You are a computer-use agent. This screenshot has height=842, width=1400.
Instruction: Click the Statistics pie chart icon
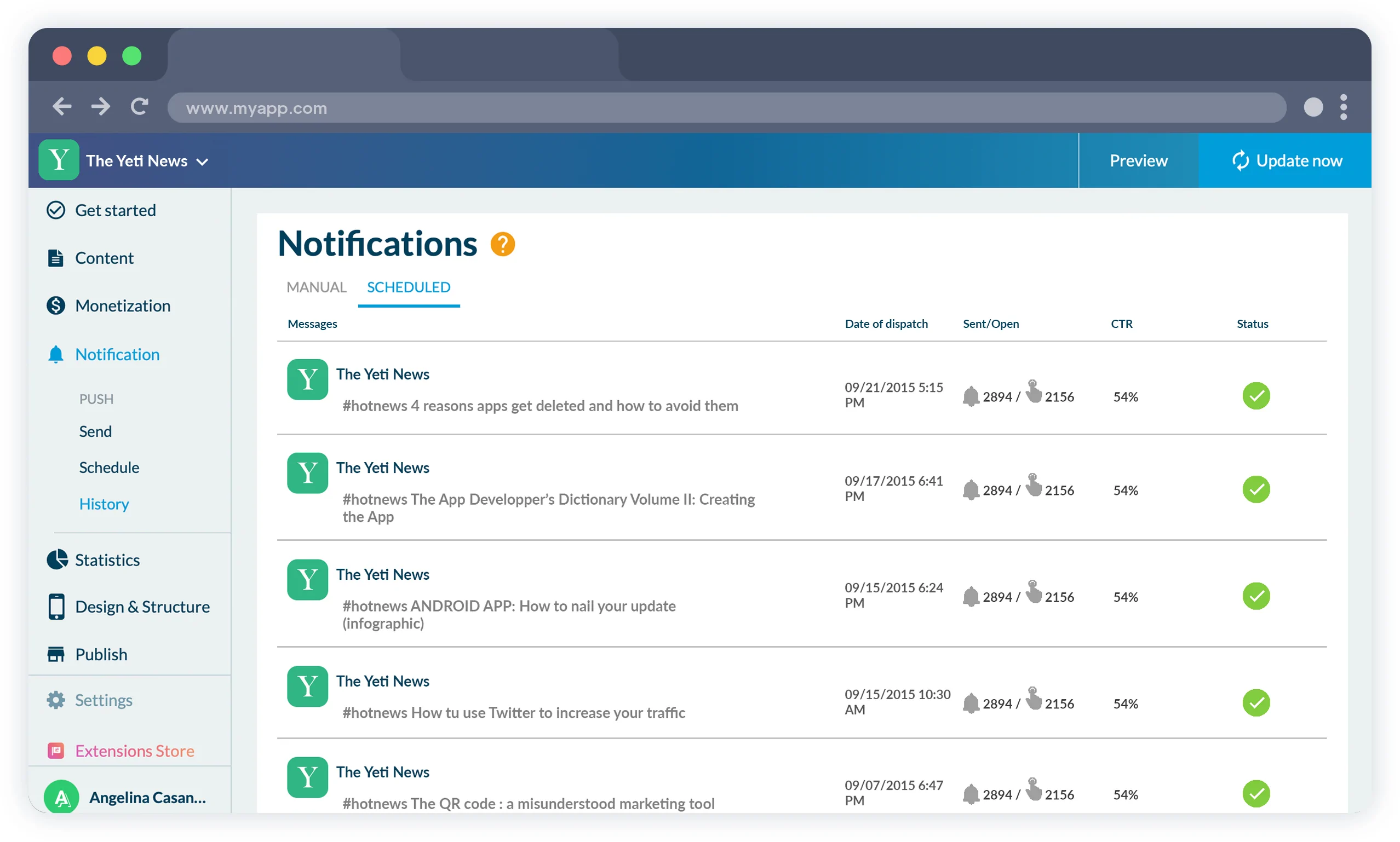coord(57,560)
